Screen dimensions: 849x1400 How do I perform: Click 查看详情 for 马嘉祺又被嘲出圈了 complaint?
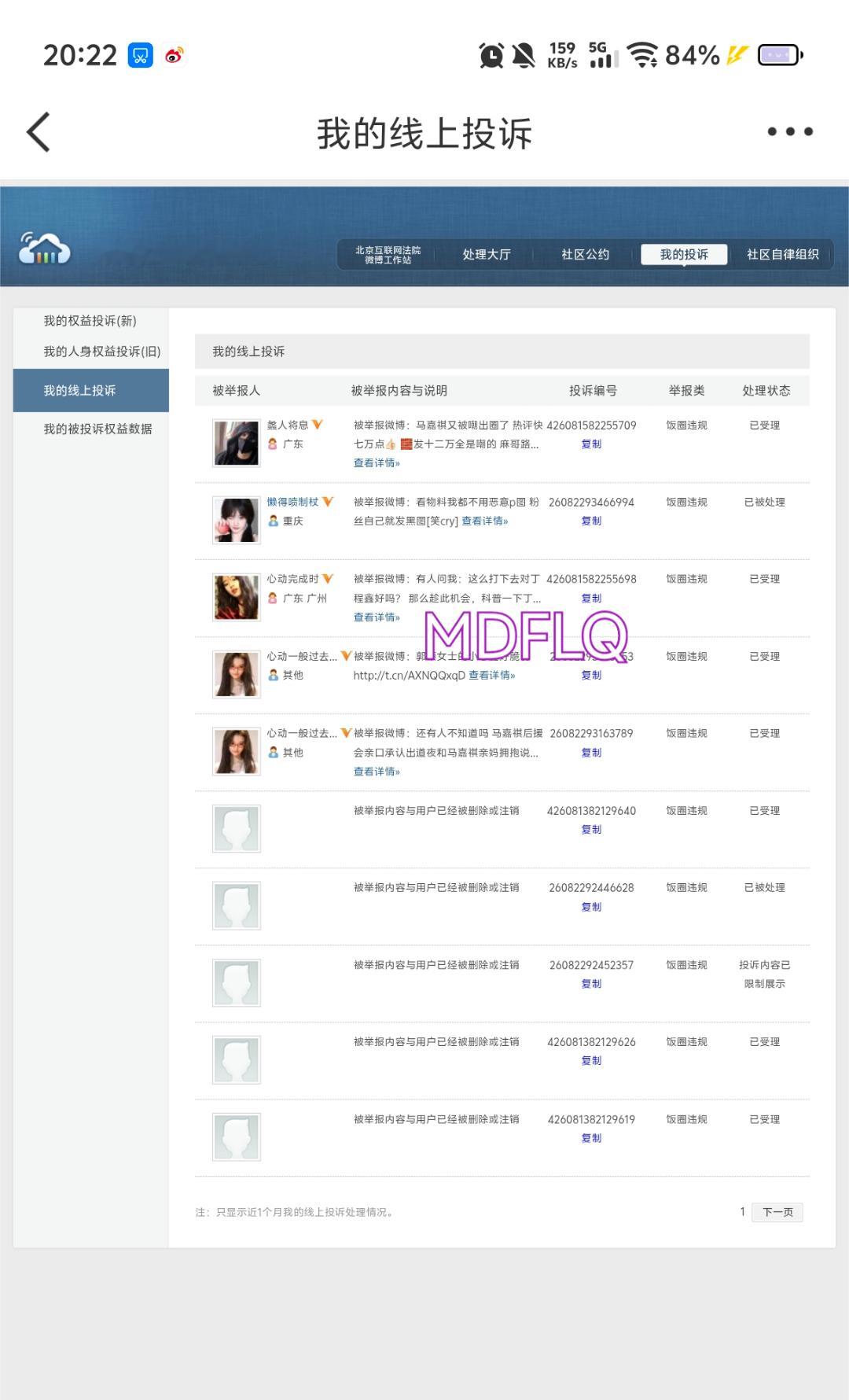(377, 463)
